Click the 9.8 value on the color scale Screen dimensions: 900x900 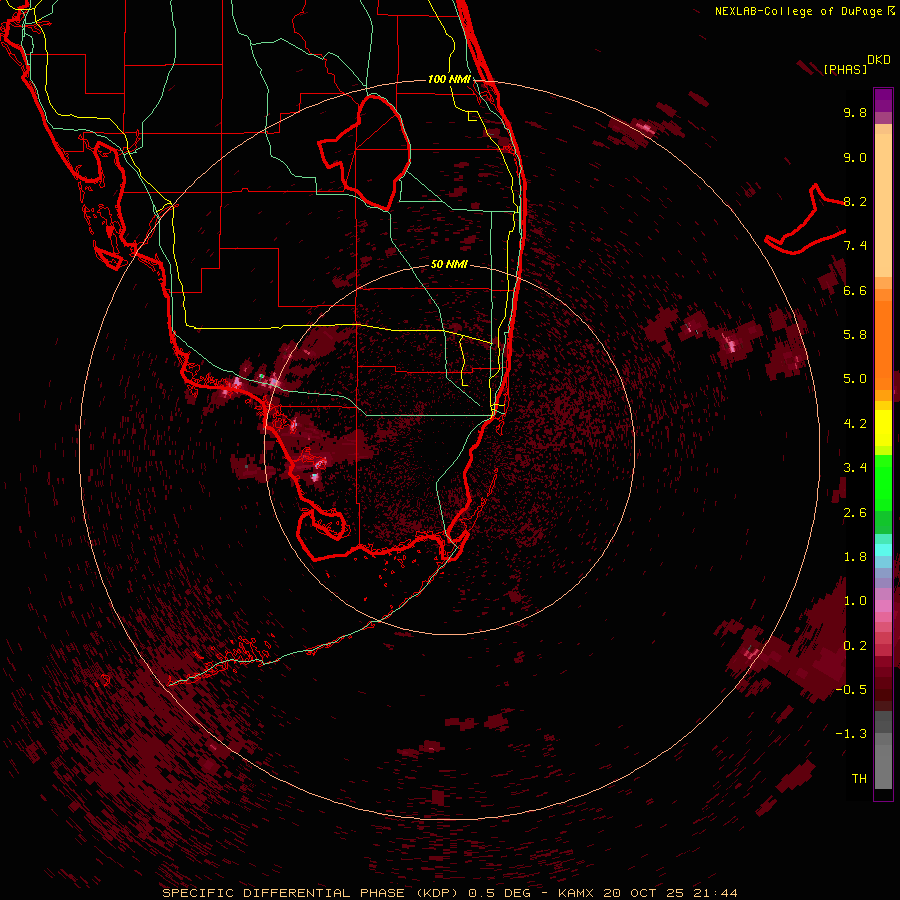coord(855,112)
